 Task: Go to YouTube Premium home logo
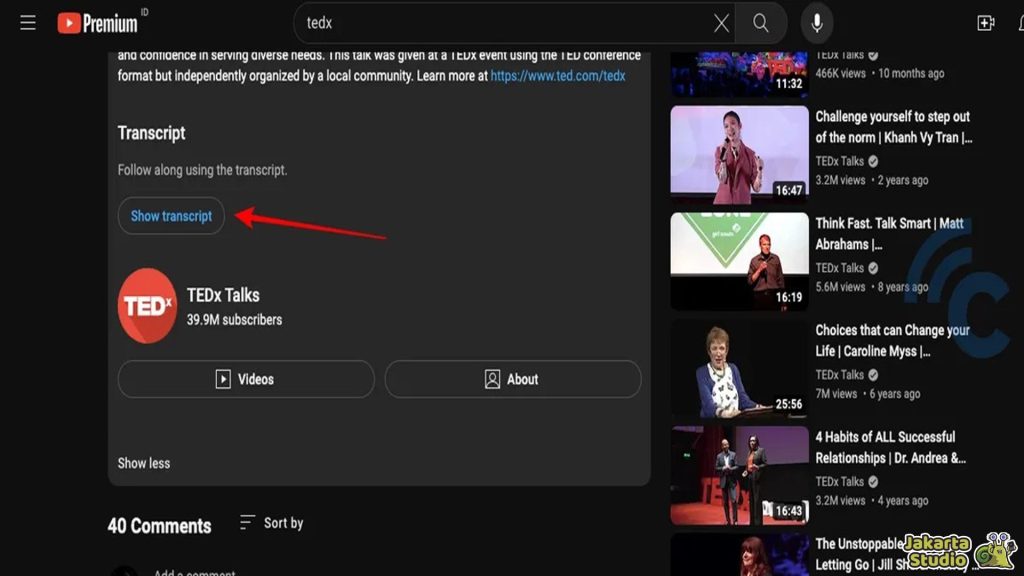(98, 24)
